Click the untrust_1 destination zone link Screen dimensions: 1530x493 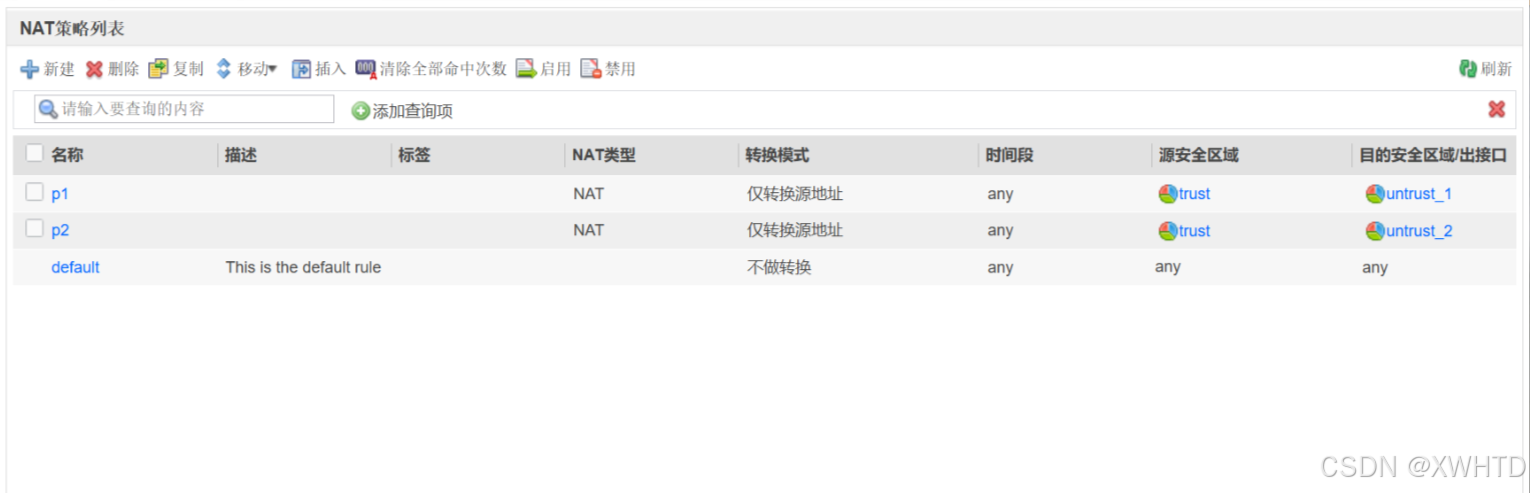tap(1419, 194)
